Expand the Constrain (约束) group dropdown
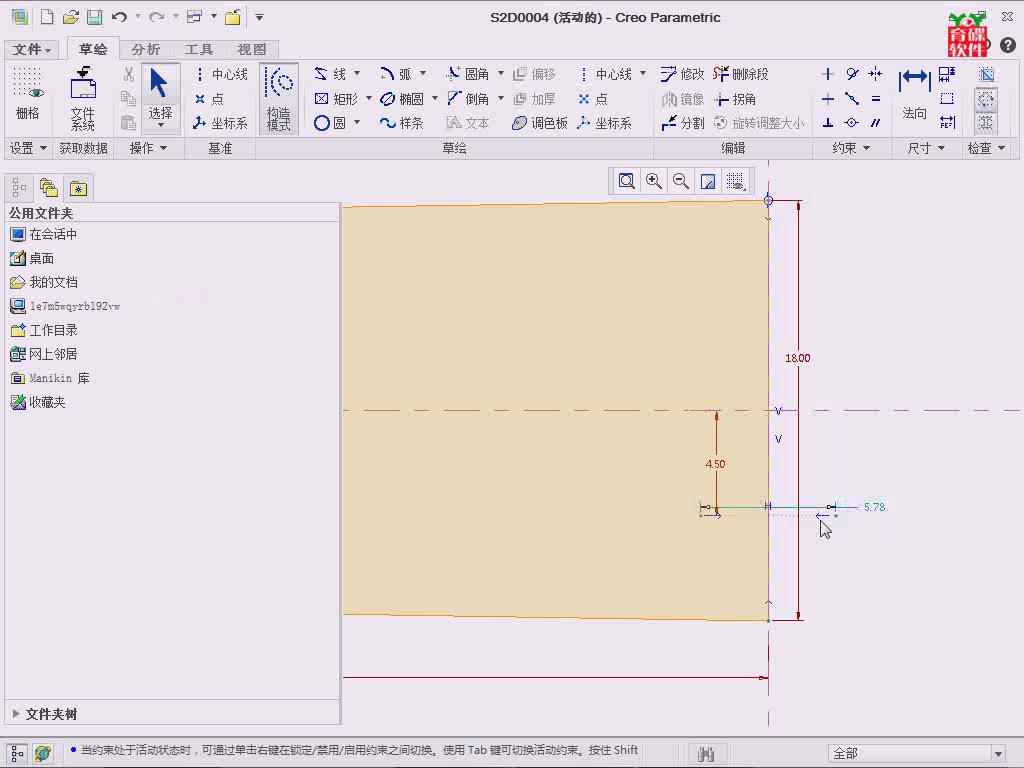The width and height of the screenshot is (1024, 768). (851, 148)
